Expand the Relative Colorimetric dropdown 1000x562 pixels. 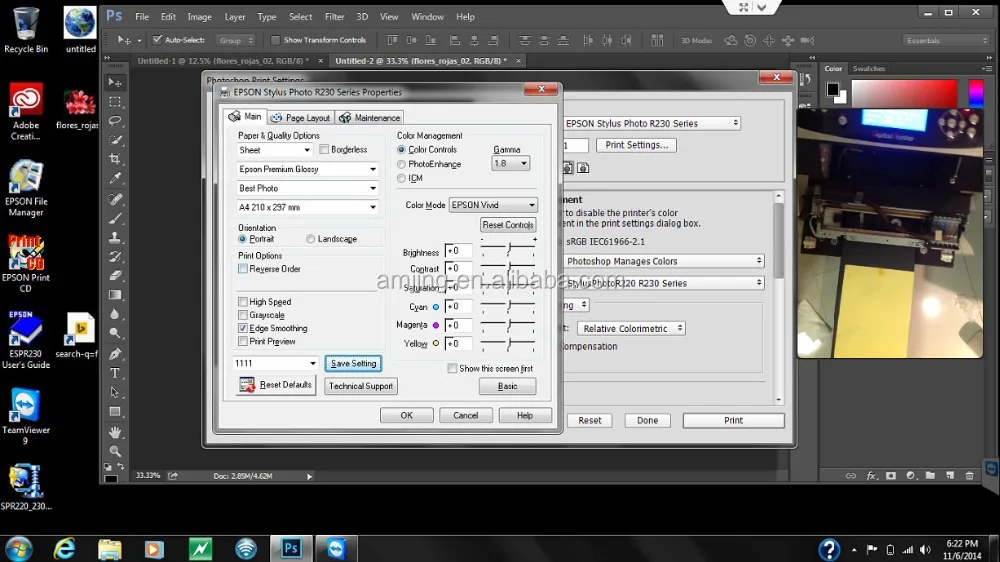click(631, 328)
